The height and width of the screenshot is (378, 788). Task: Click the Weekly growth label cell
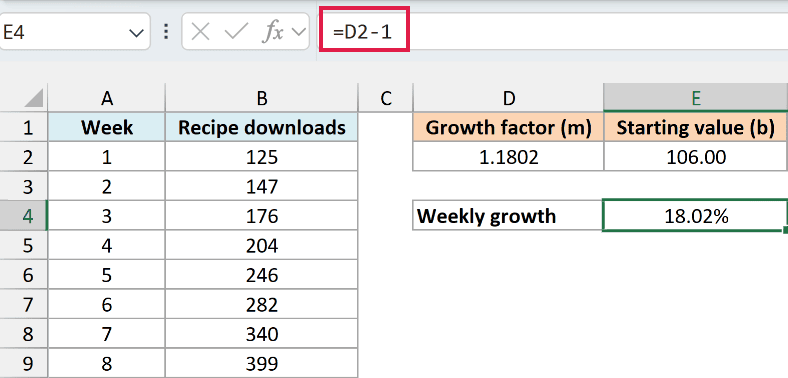[508, 216]
